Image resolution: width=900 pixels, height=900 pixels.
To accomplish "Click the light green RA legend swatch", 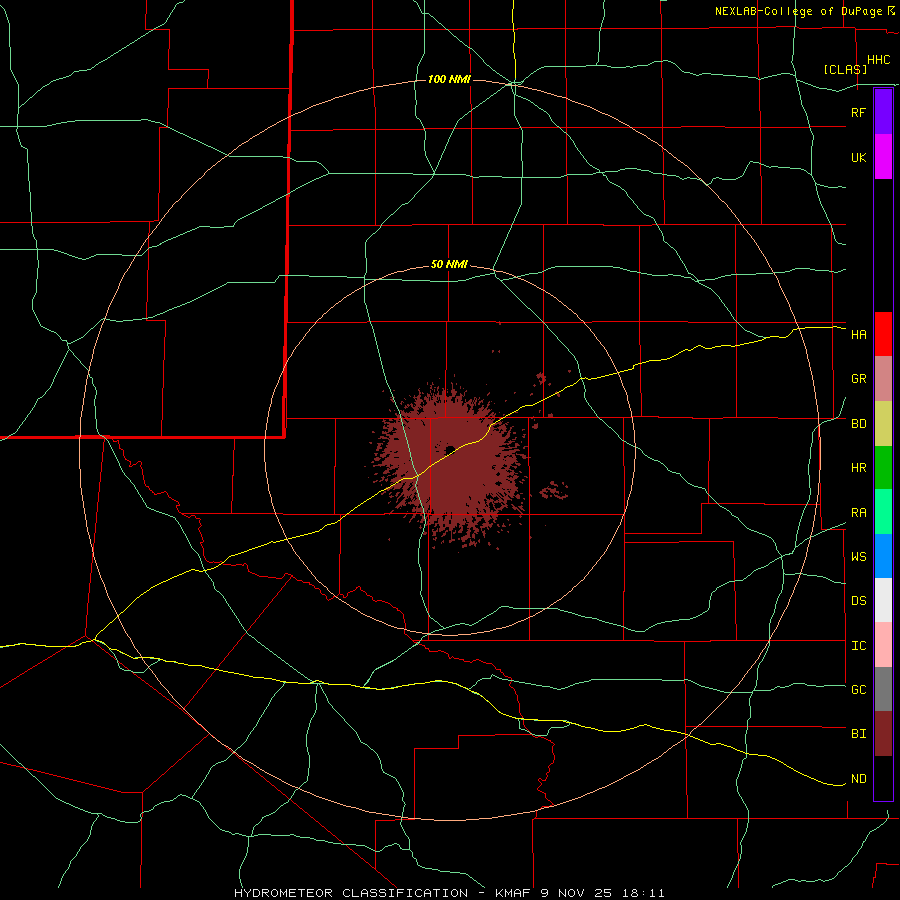I will point(883,512).
